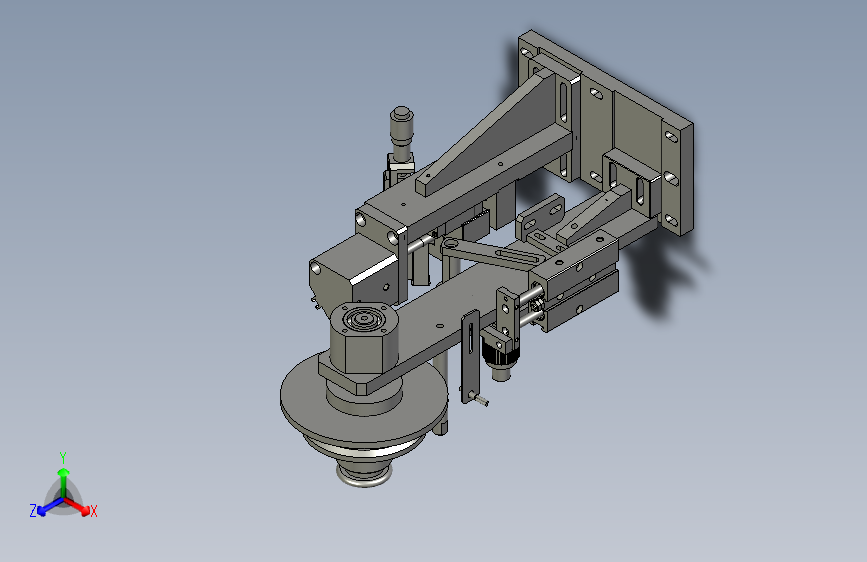This screenshot has width=867, height=562.
Task: Select the hexagonal housing above the disc
Action: tap(363, 340)
